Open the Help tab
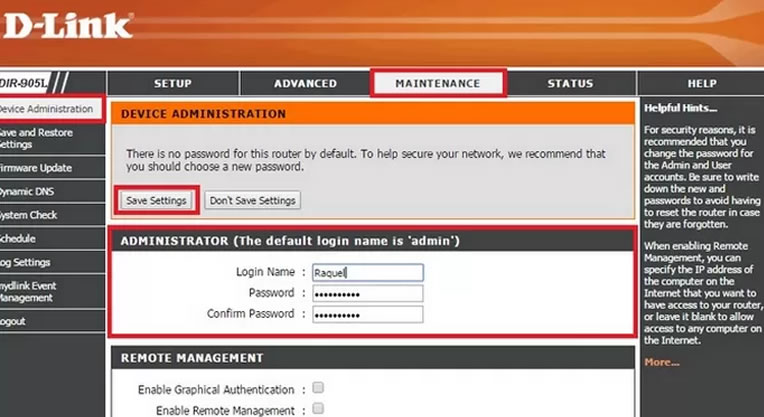Image resolution: width=764 pixels, height=417 pixels. point(702,84)
